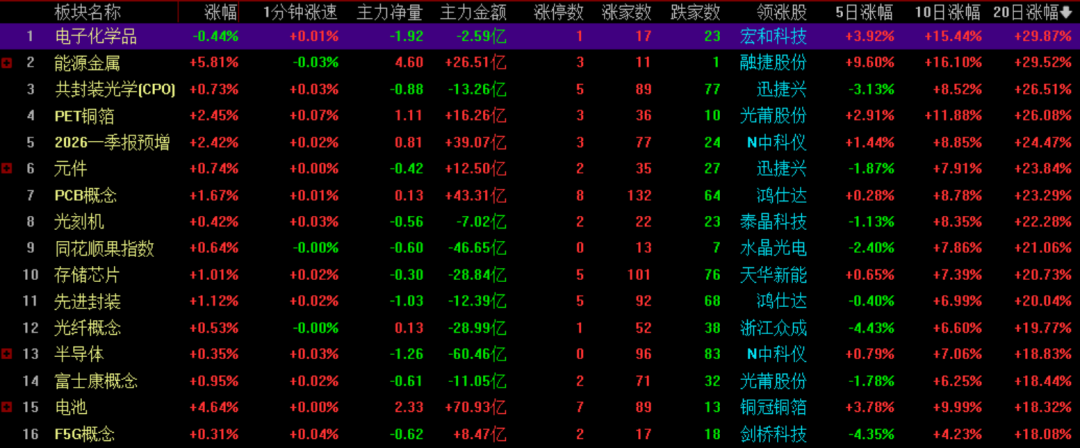
Task: Open leading stock 融捷股份
Action: pyautogui.click(x=773, y=63)
